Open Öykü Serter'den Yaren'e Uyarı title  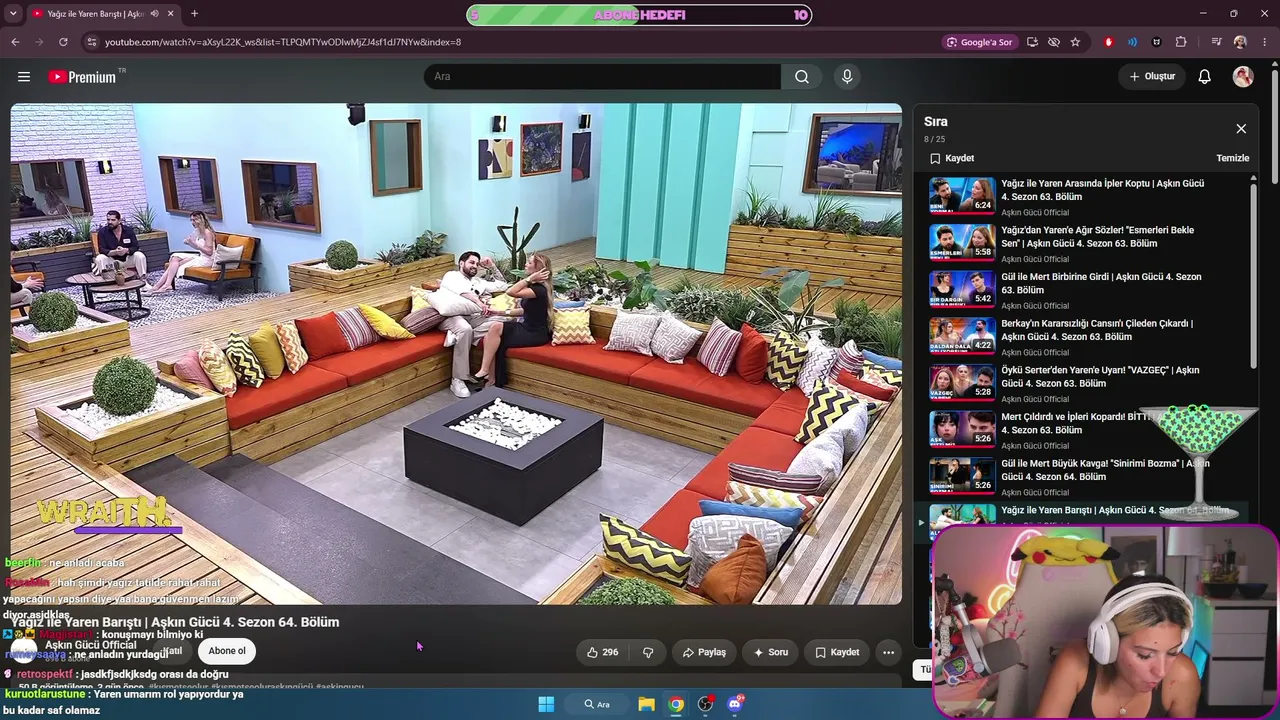coord(1100,377)
